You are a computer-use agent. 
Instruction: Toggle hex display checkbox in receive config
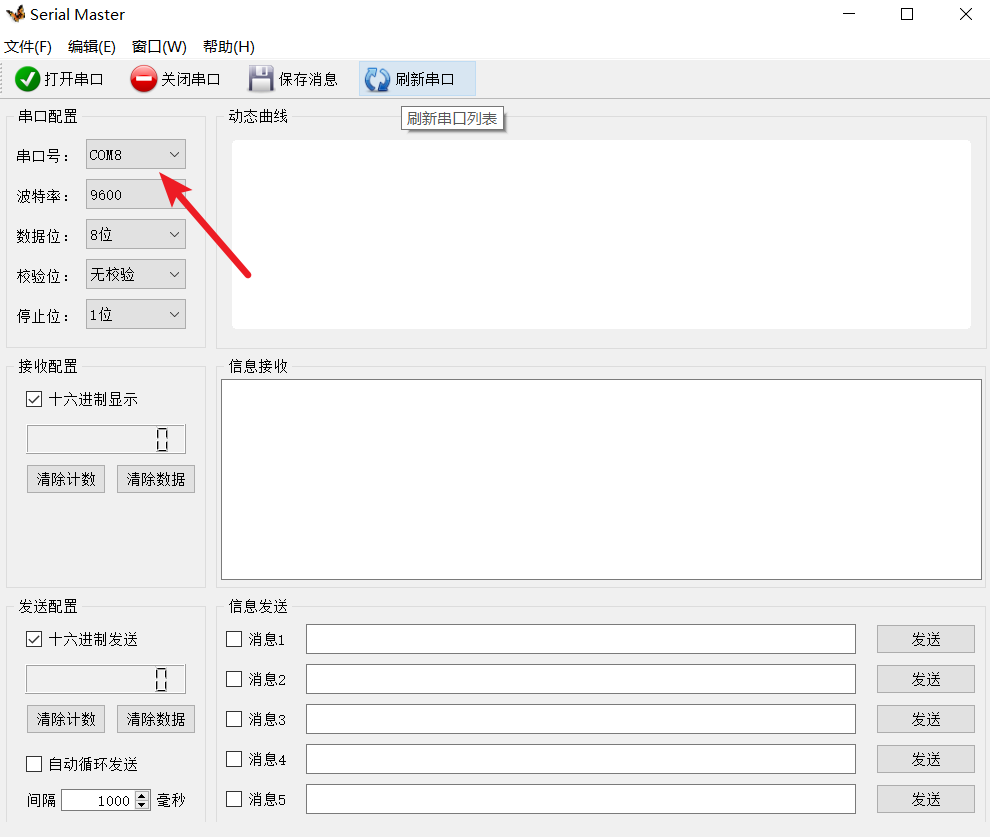point(34,399)
